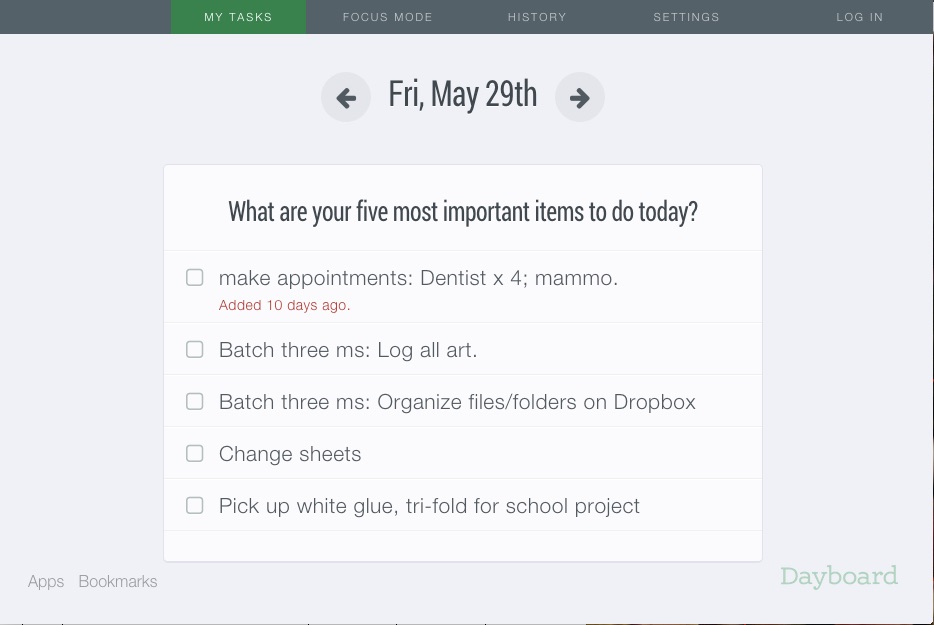Click the Dayboard logo
The height and width of the screenshot is (625, 934).
tap(839, 576)
